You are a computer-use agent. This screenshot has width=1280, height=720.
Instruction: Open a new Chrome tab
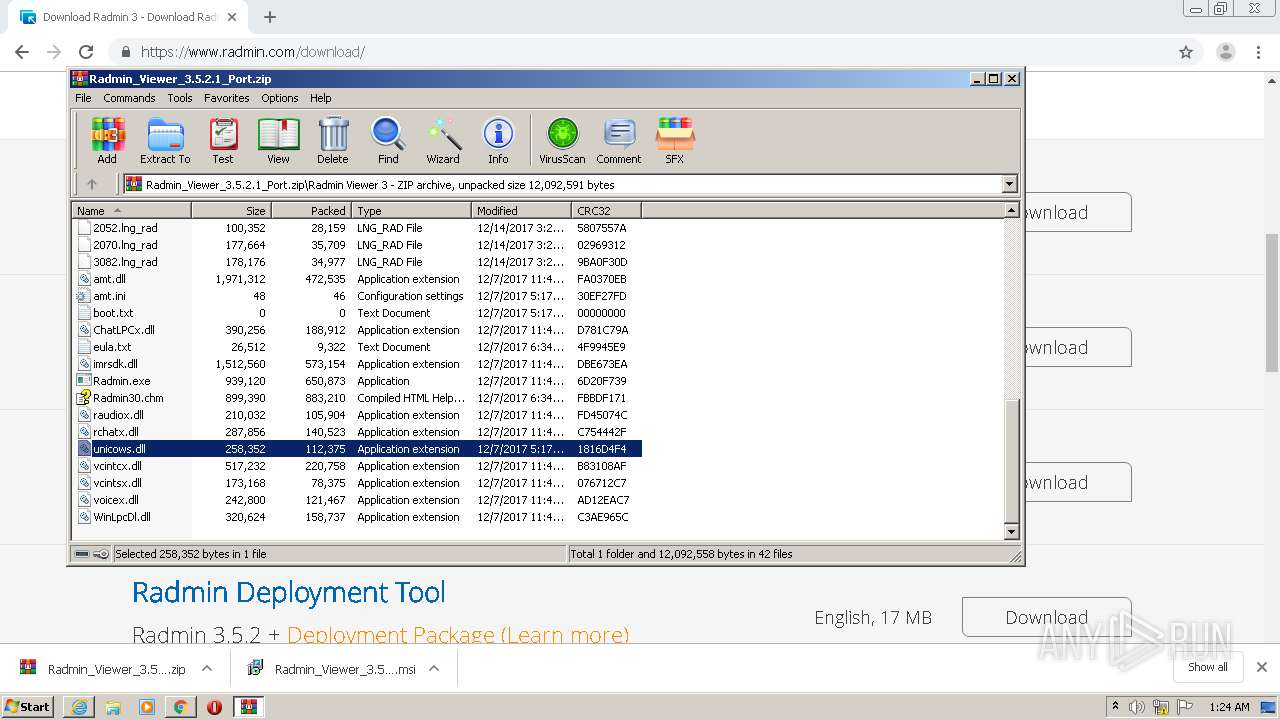click(269, 17)
